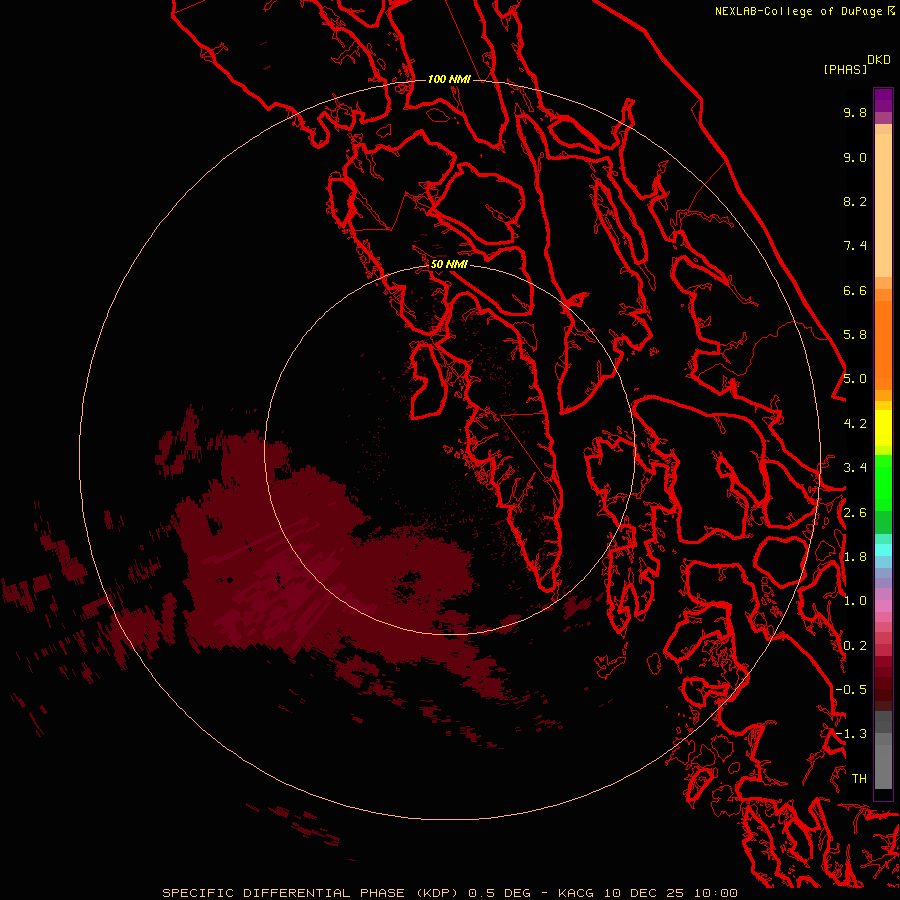This screenshot has width=900, height=900.
Task: Click the 1.8 value on color scale
Action: pyautogui.click(x=855, y=557)
